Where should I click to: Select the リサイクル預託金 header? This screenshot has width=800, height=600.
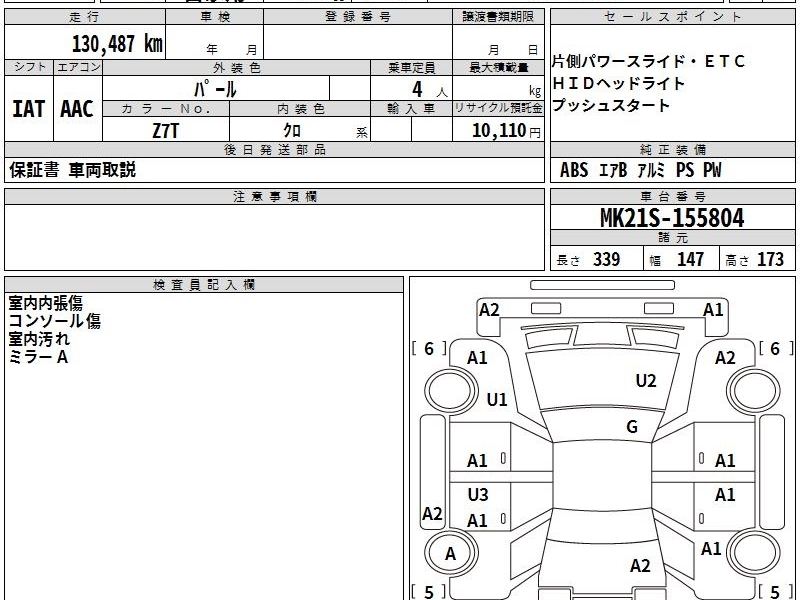498,109
